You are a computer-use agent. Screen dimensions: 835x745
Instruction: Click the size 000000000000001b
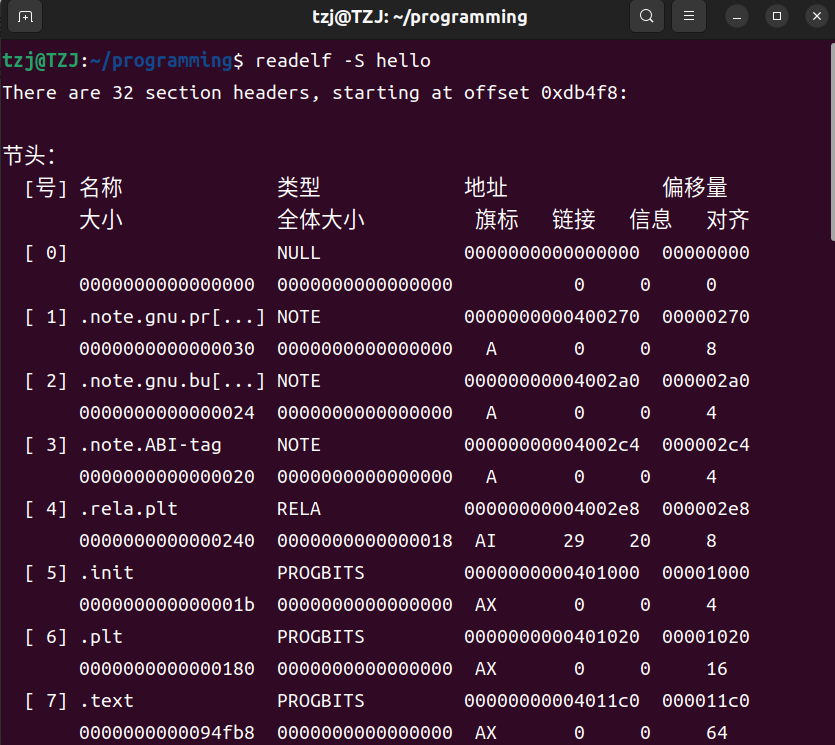click(167, 604)
